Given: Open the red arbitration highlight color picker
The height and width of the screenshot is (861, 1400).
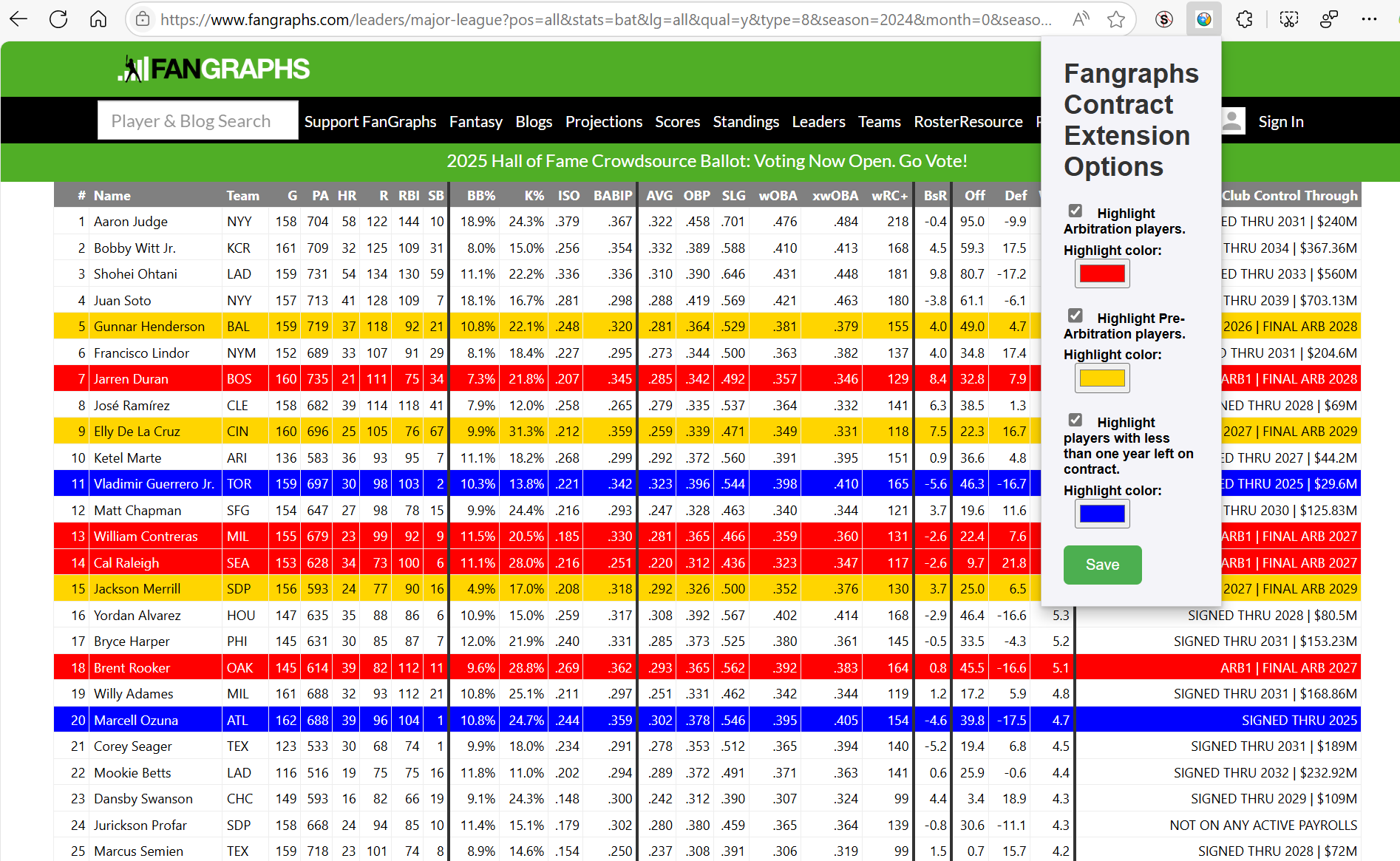Looking at the screenshot, I should pyautogui.click(x=1102, y=274).
